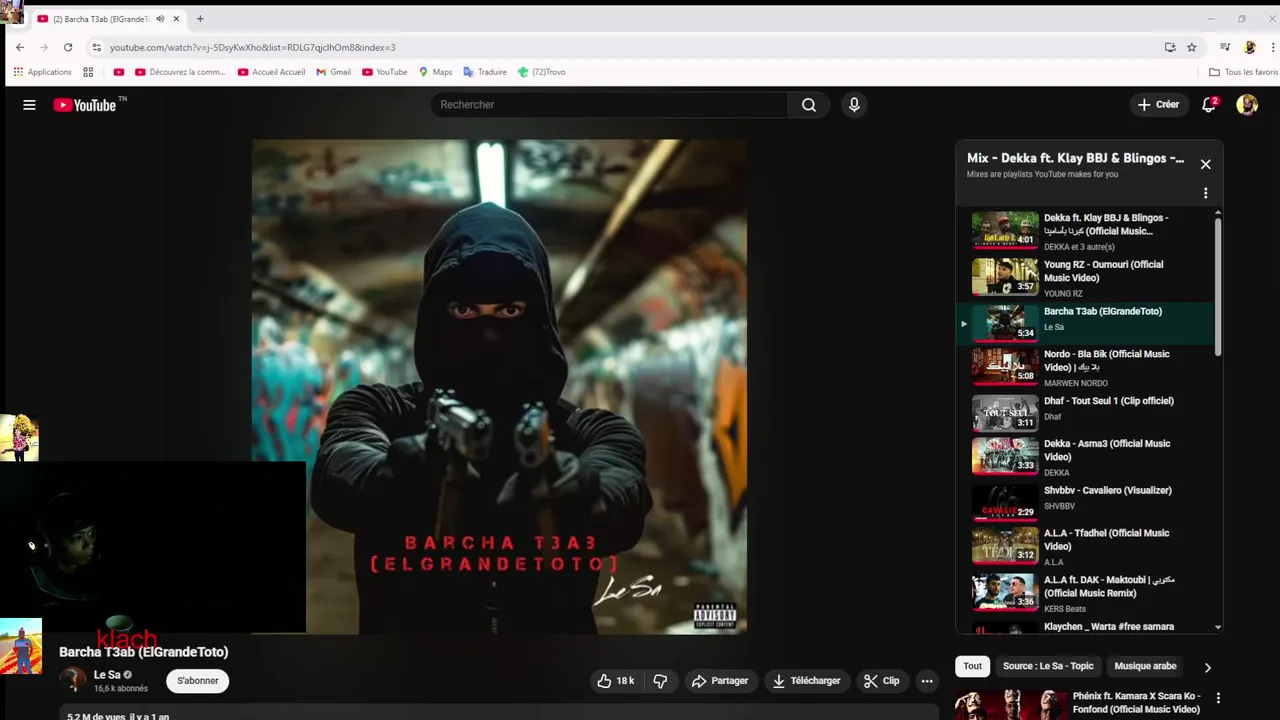Image resolution: width=1280 pixels, height=720 pixels.
Task: Open options for Phénix Fonfond video
Action: point(1218,698)
